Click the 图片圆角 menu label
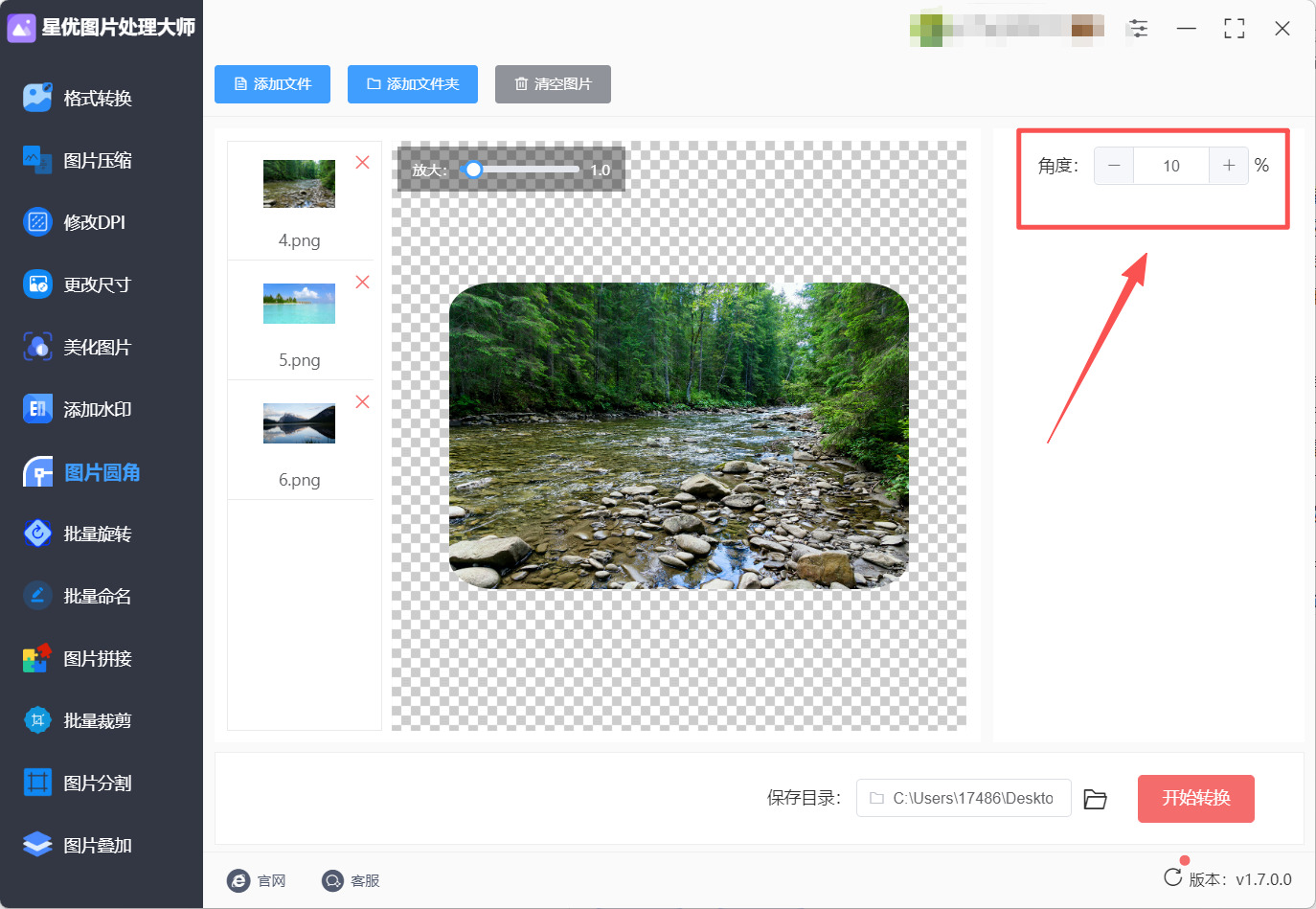The image size is (1316, 909). click(102, 472)
